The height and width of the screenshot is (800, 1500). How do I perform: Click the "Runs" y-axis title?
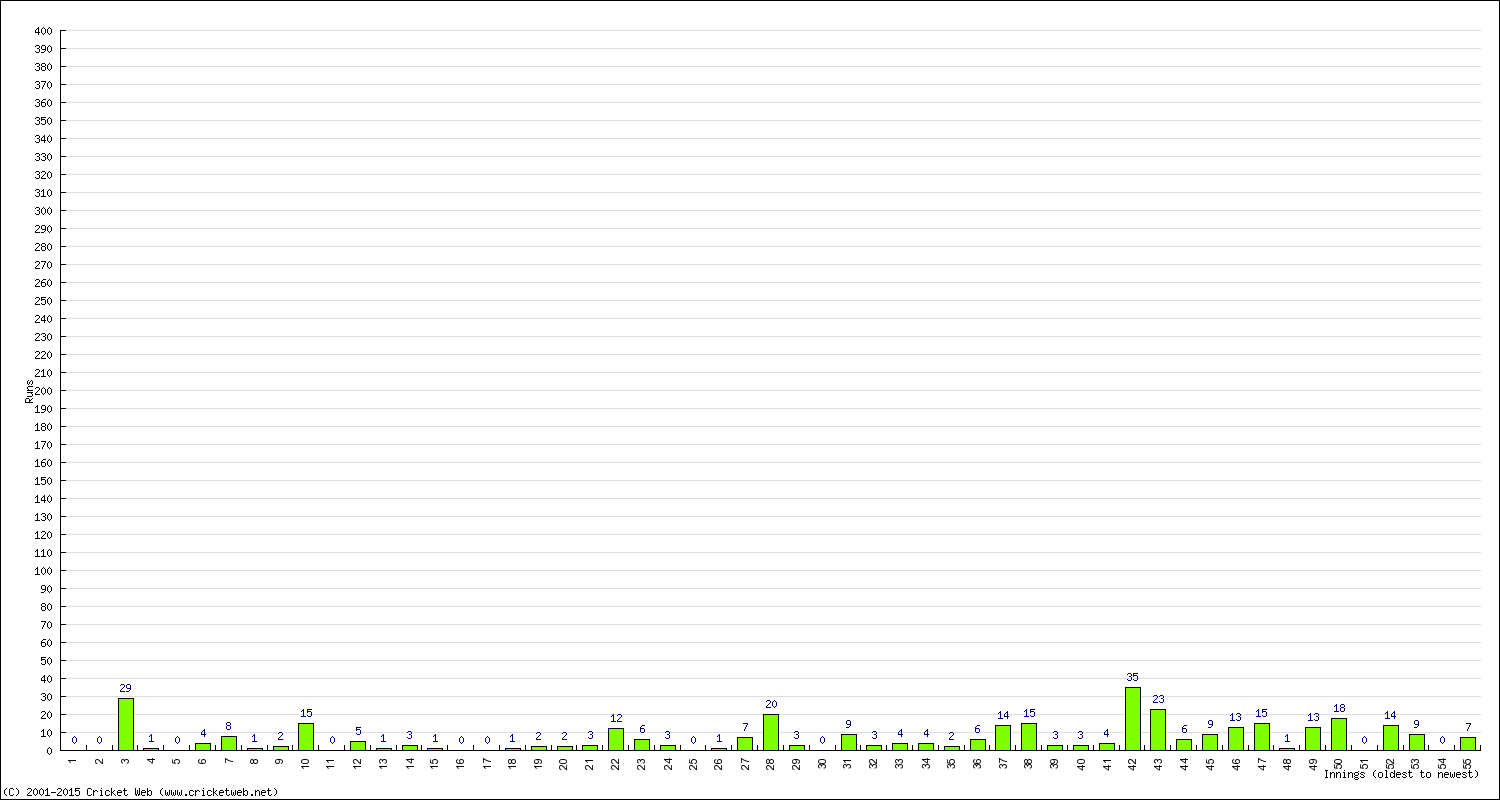29,391
